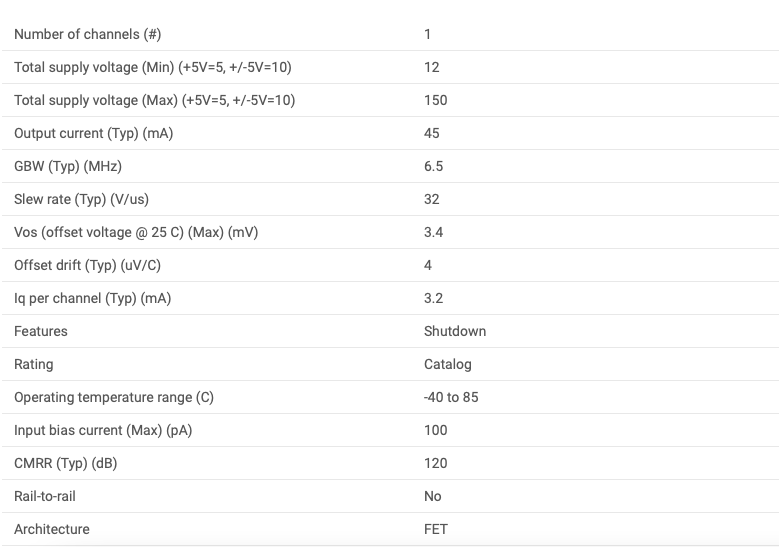779x547 pixels.
Task: Select the Slew rate (Typ) (V/us) label
Action: pos(81,199)
